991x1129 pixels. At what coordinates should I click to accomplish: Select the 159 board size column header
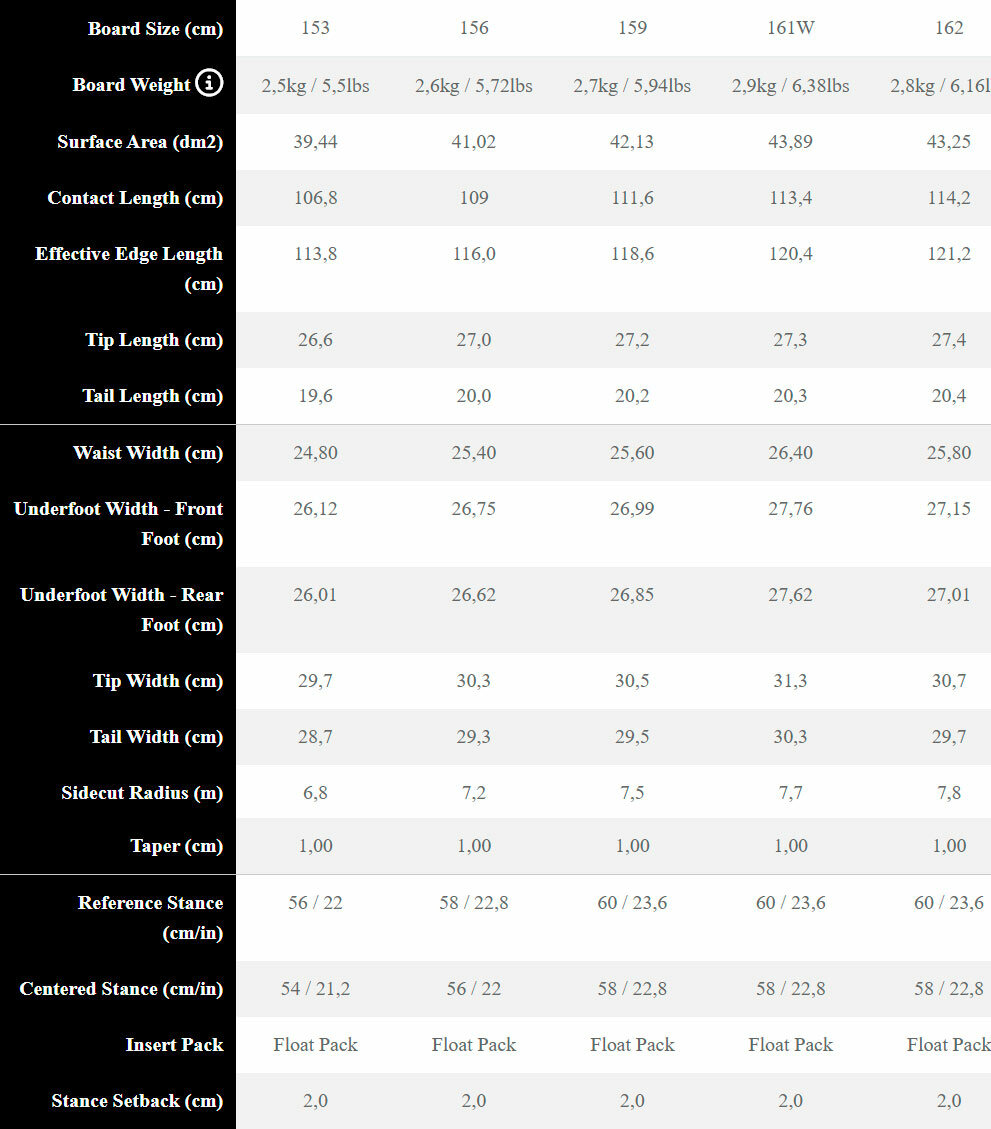coord(632,28)
